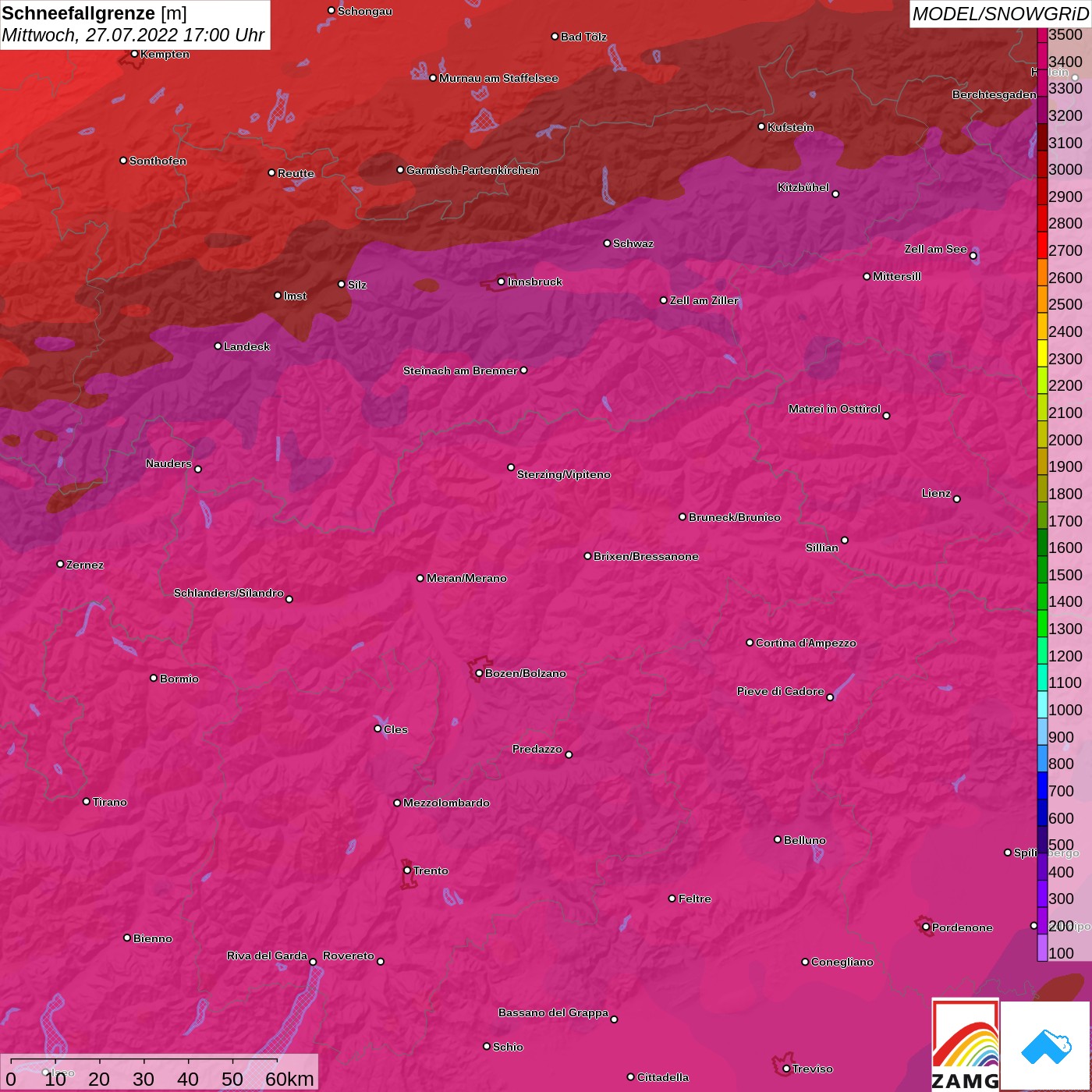
Task: Click the Treviso city marker dot
Action: [x=786, y=1069]
